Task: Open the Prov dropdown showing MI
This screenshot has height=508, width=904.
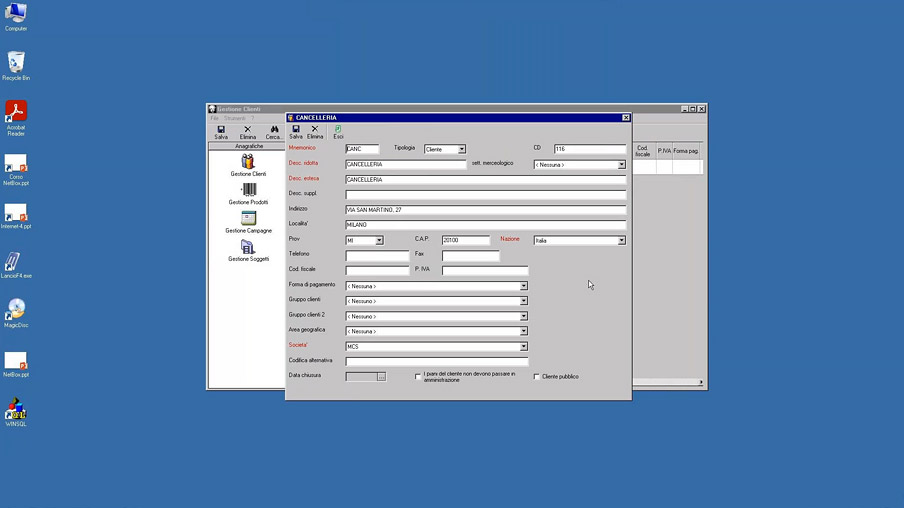Action: (379, 240)
